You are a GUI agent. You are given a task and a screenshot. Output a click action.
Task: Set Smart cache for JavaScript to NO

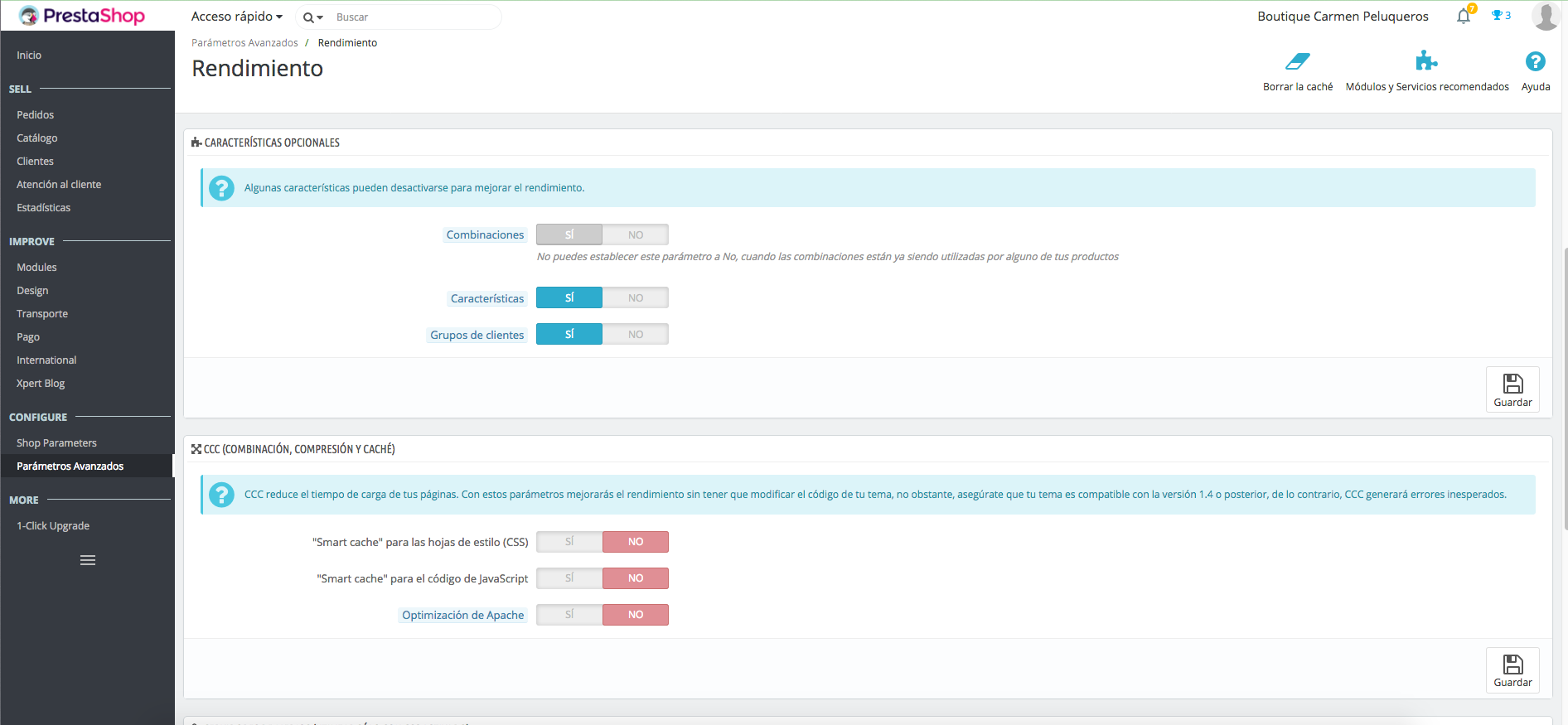tap(636, 578)
